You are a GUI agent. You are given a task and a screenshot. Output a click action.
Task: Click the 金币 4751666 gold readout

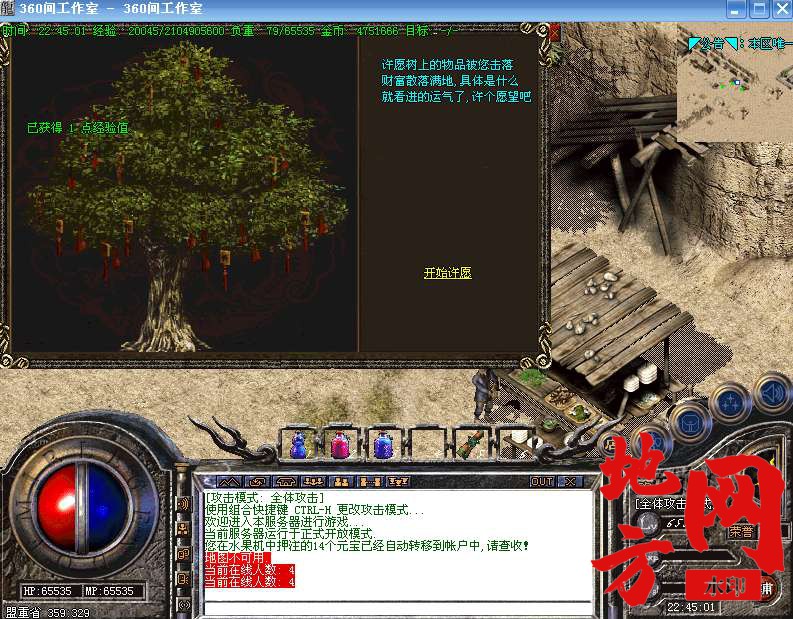[360, 31]
